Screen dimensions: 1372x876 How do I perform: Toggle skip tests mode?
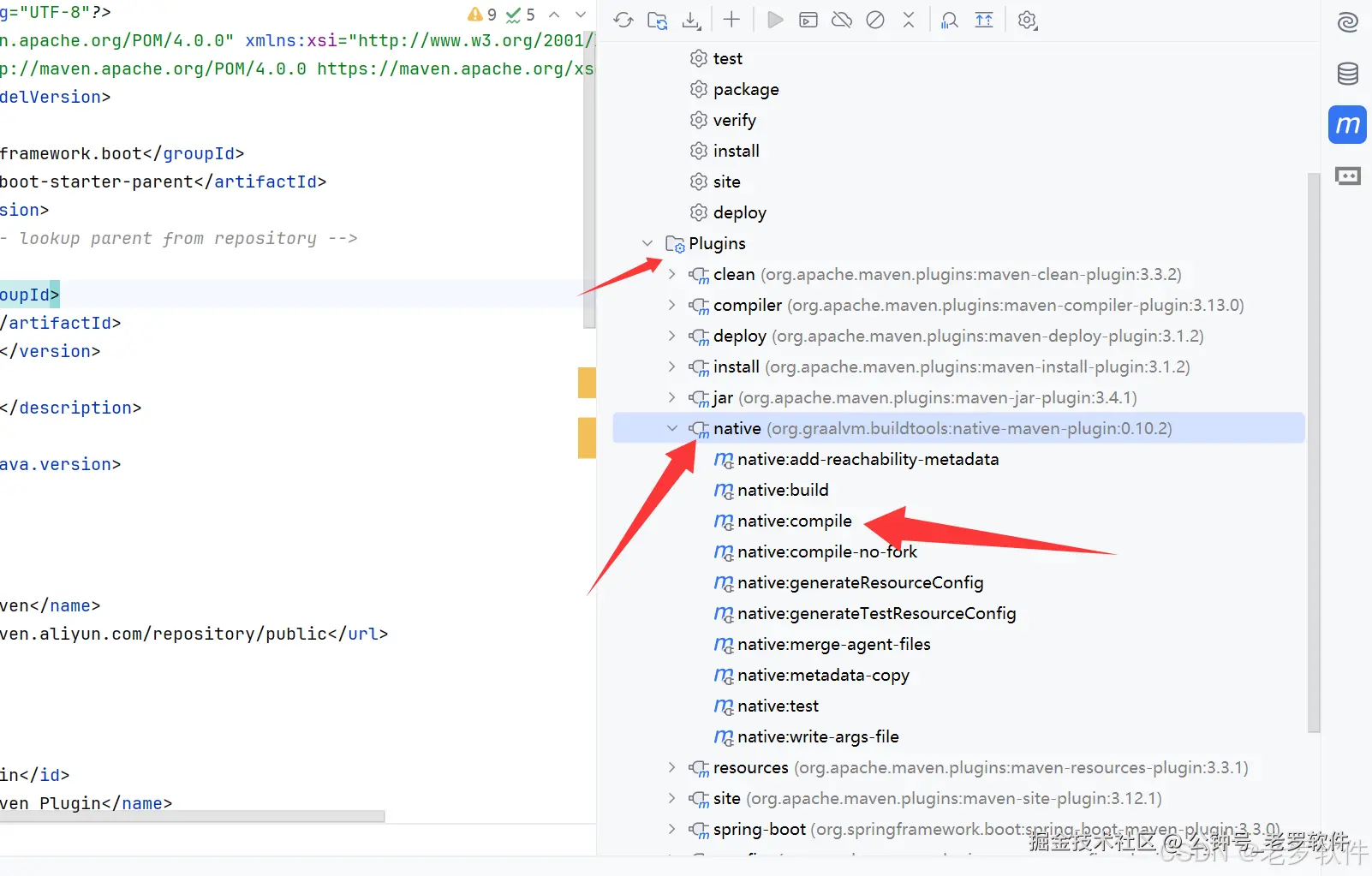(875, 20)
